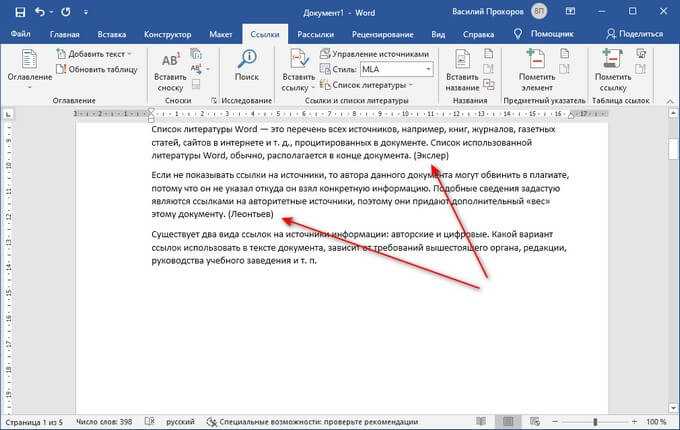
Task: Open the Вставить ссылку citation dropdown
Action: [298, 71]
